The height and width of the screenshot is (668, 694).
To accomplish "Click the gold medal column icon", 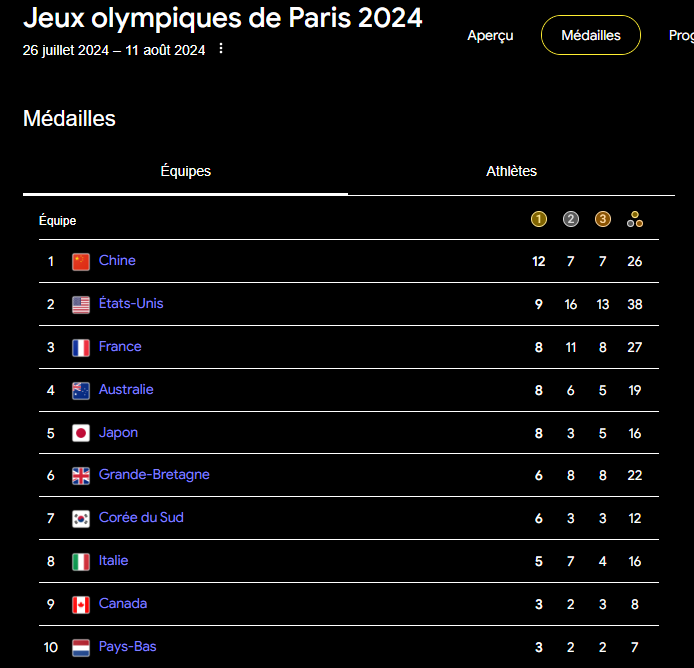I will point(539,220).
